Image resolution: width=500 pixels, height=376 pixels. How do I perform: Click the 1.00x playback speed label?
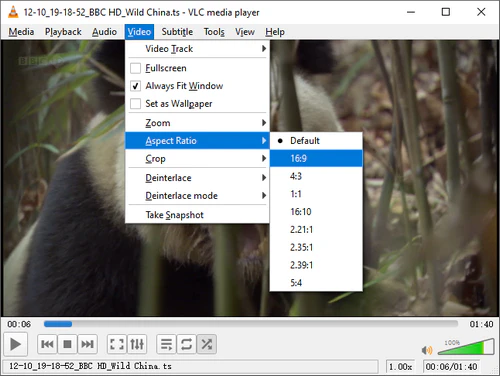[400, 367]
